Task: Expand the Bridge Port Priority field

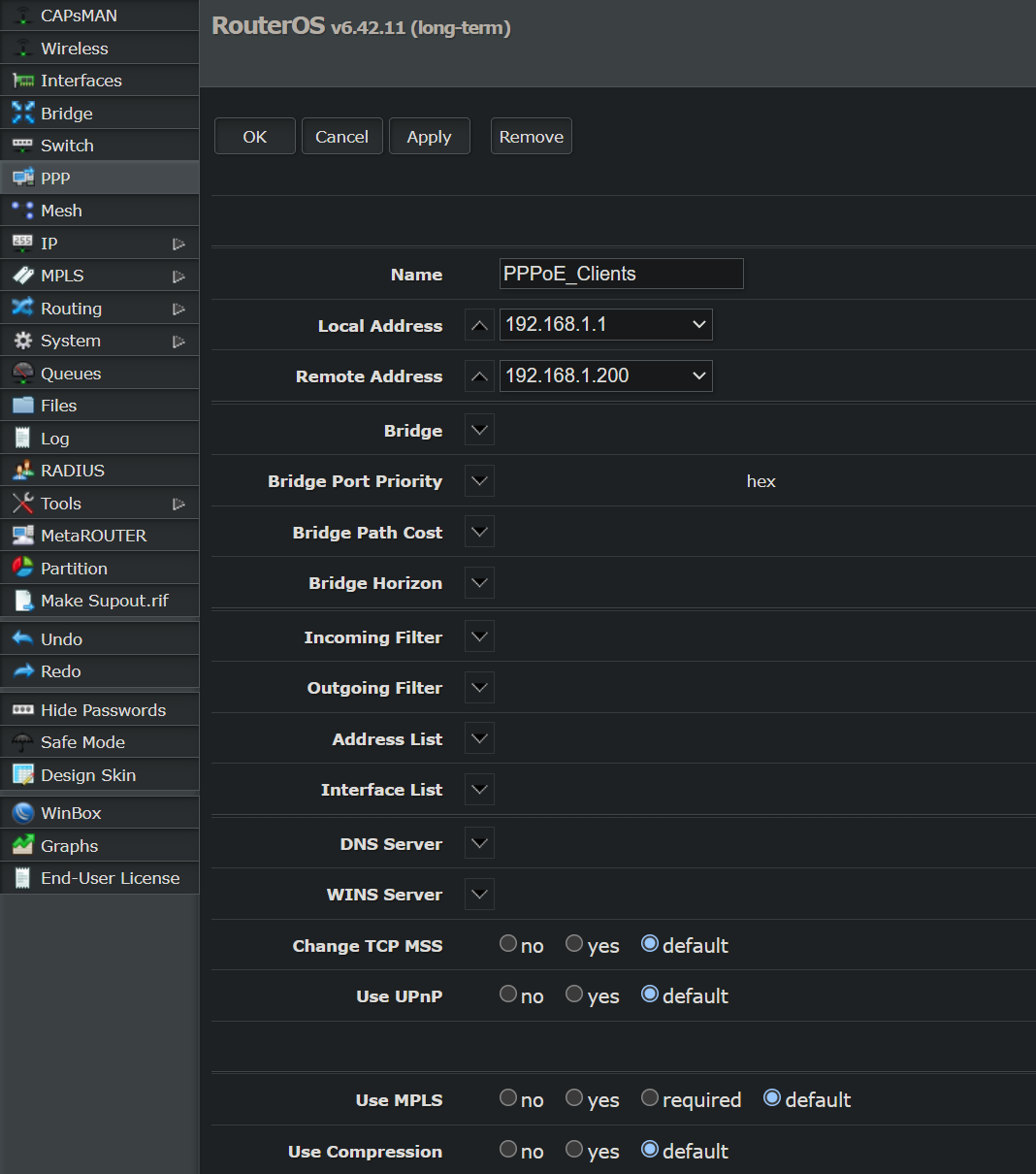Action: point(479,480)
